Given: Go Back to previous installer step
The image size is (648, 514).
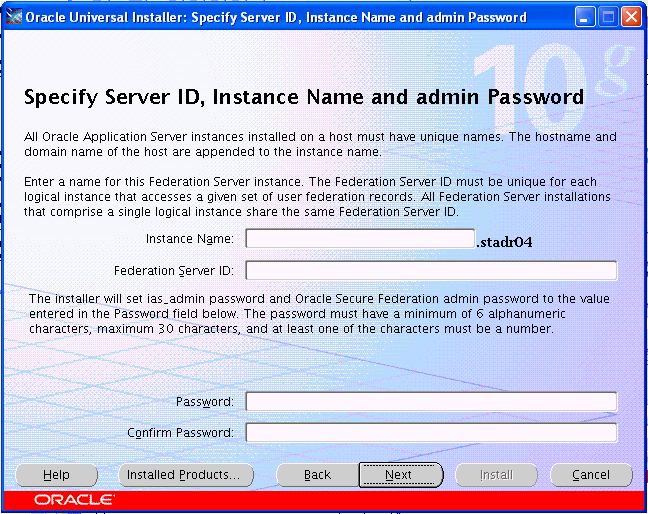Looking at the screenshot, I should [317, 475].
